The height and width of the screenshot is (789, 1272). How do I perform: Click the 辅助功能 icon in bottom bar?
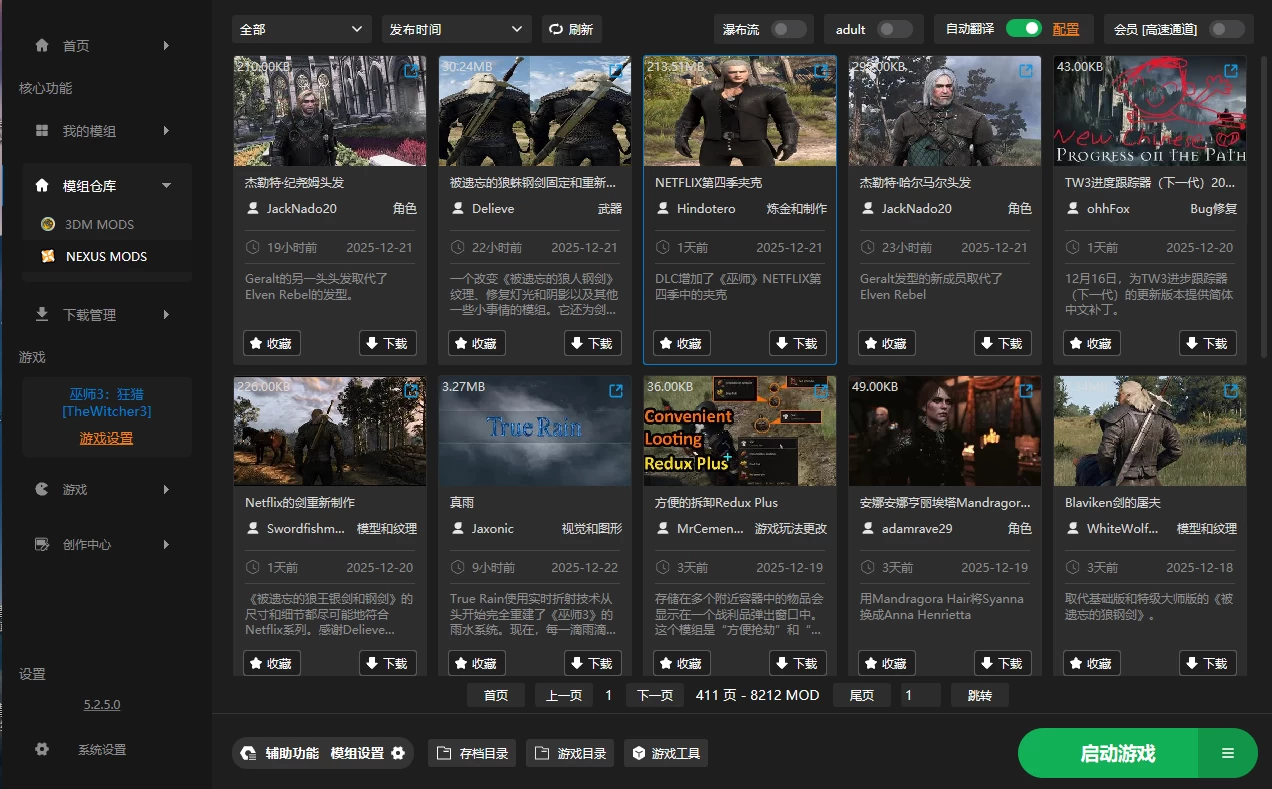pyautogui.click(x=248, y=753)
